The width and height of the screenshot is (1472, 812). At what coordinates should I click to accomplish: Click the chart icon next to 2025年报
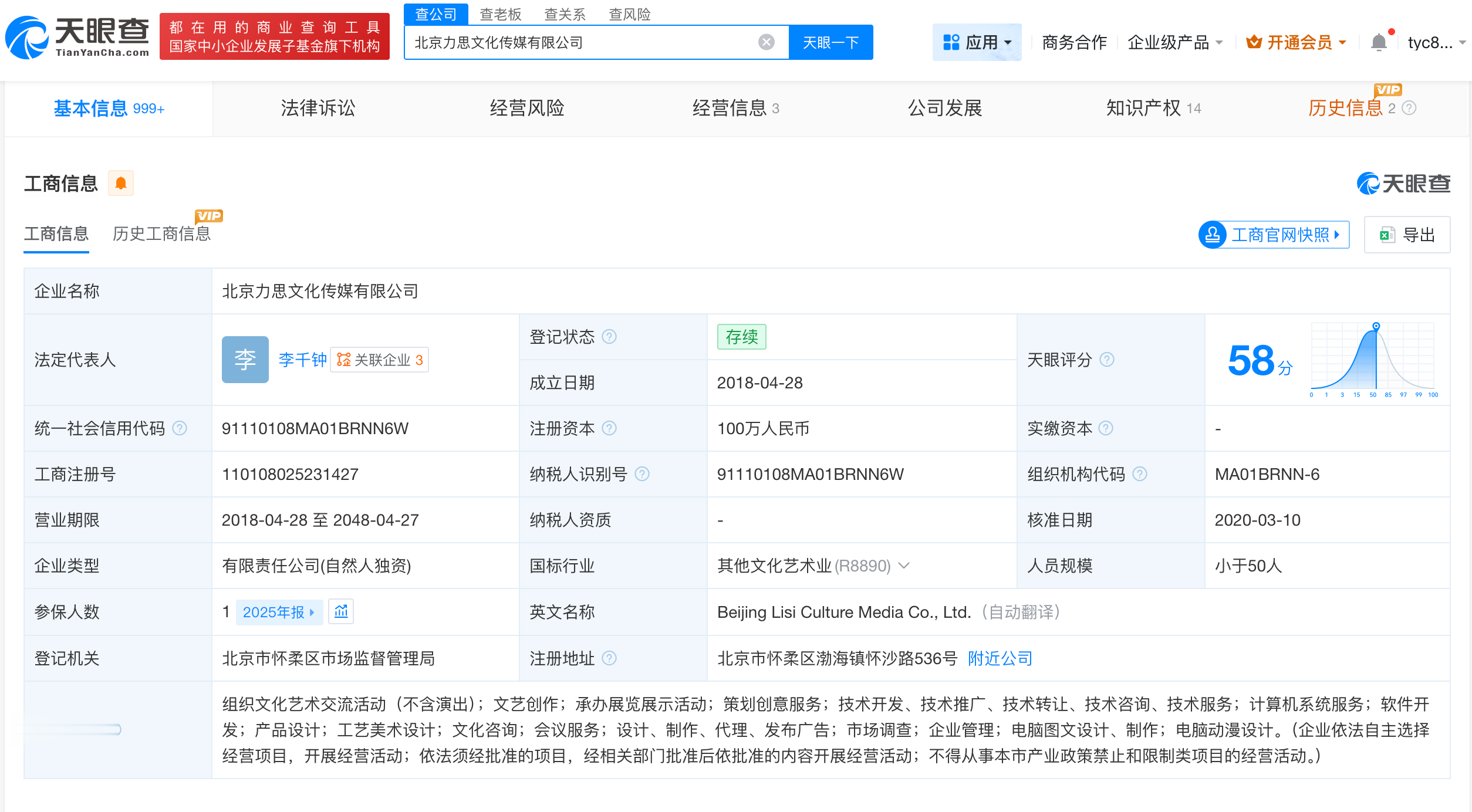click(x=341, y=611)
